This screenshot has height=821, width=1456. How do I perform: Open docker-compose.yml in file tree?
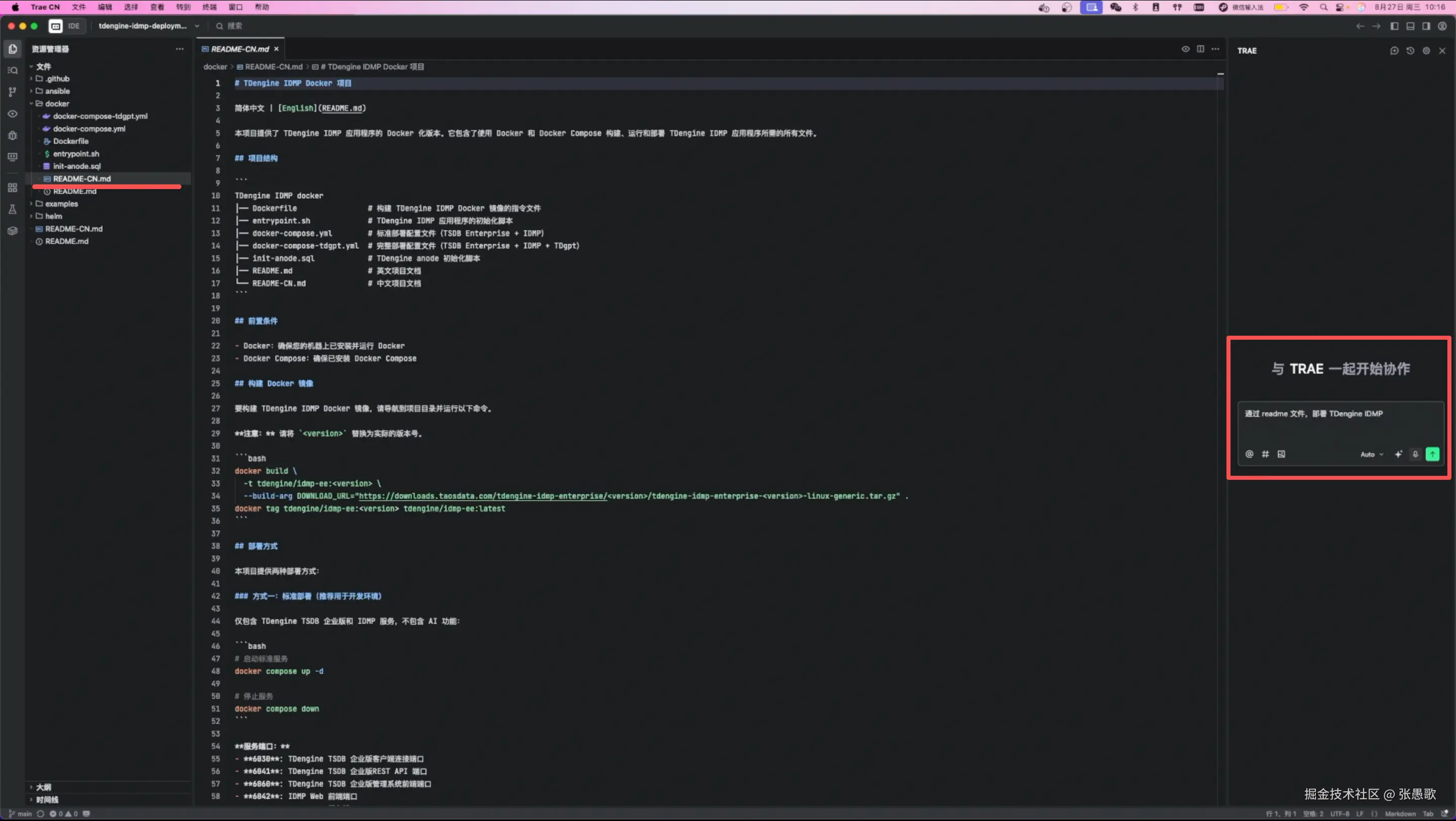pos(89,129)
